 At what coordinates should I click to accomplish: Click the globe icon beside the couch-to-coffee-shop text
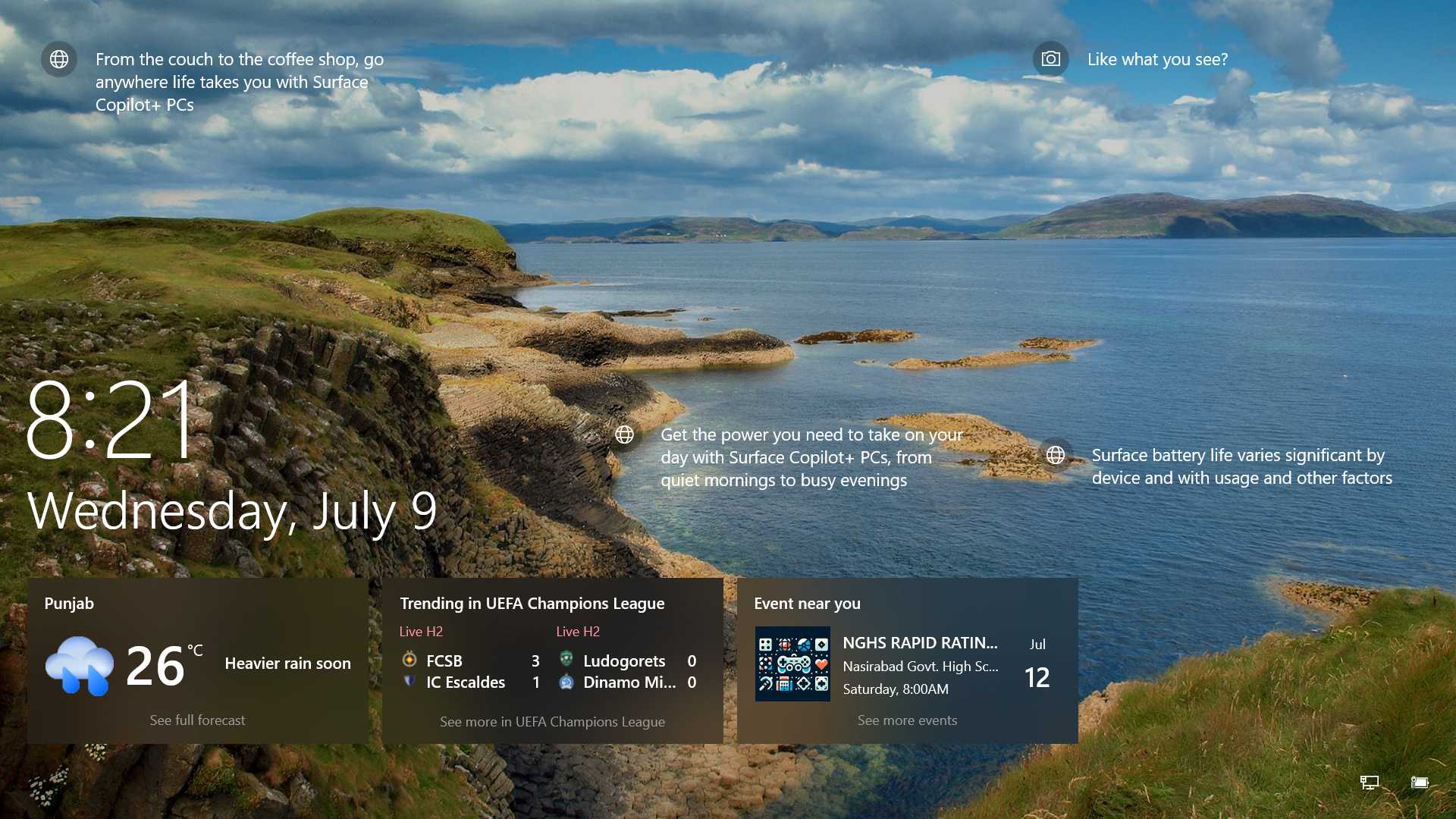[59, 59]
